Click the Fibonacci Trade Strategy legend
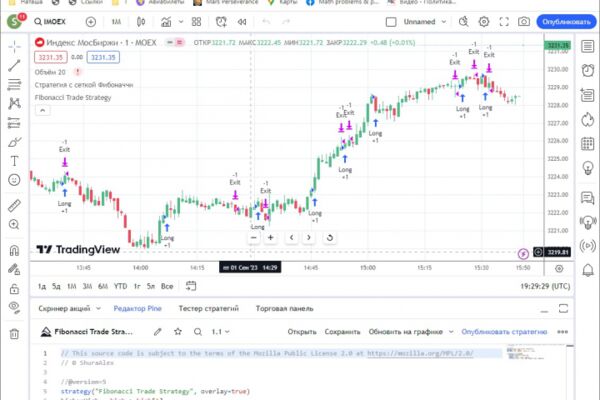 [x=73, y=97]
